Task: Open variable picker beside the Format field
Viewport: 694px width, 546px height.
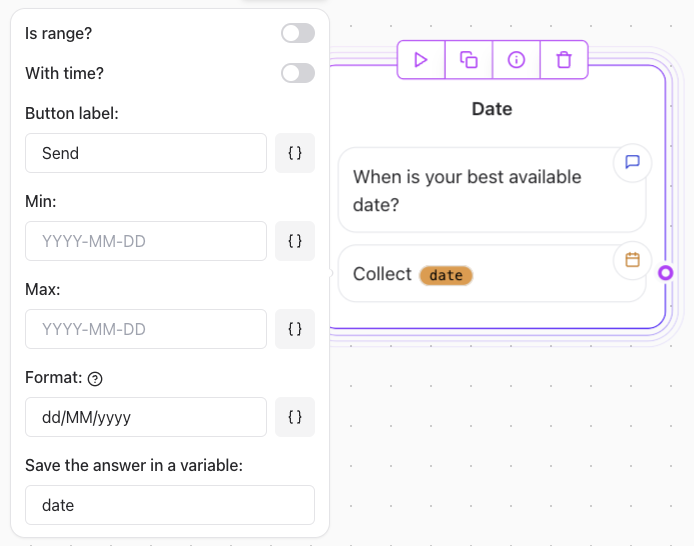Action: click(295, 417)
